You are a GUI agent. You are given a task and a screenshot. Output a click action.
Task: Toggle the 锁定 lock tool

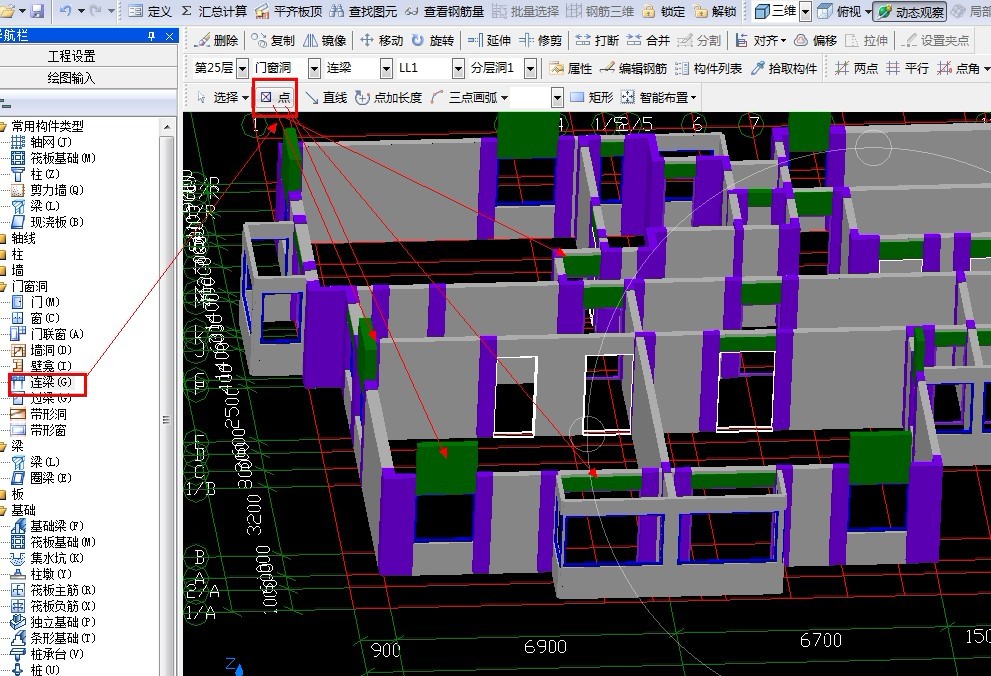coord(664,11)
